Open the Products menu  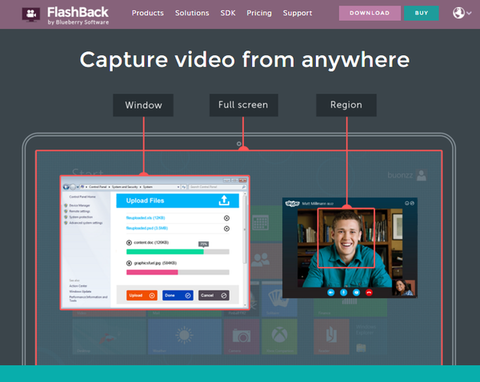point(148,13)
